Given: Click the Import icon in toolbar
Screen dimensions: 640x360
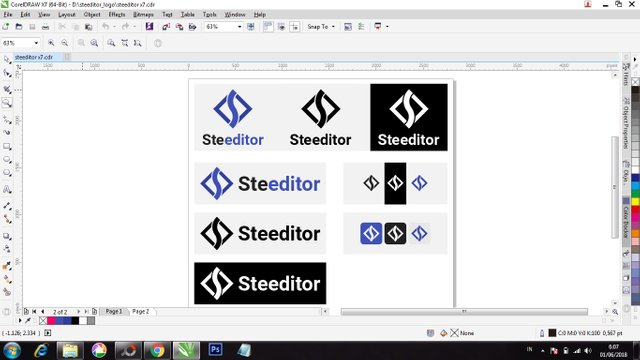Looking at the screenshot, I should [x=166, y=27].
